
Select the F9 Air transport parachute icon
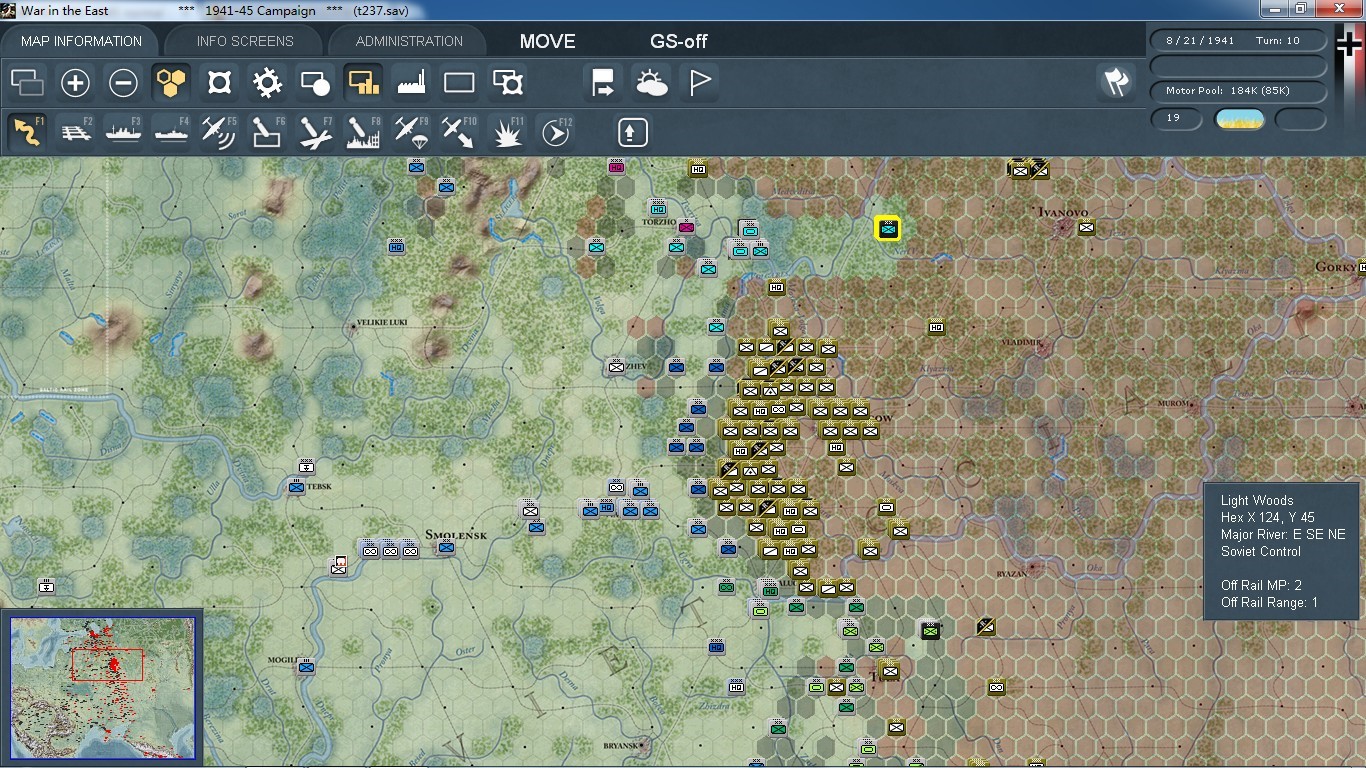[411, 132]
